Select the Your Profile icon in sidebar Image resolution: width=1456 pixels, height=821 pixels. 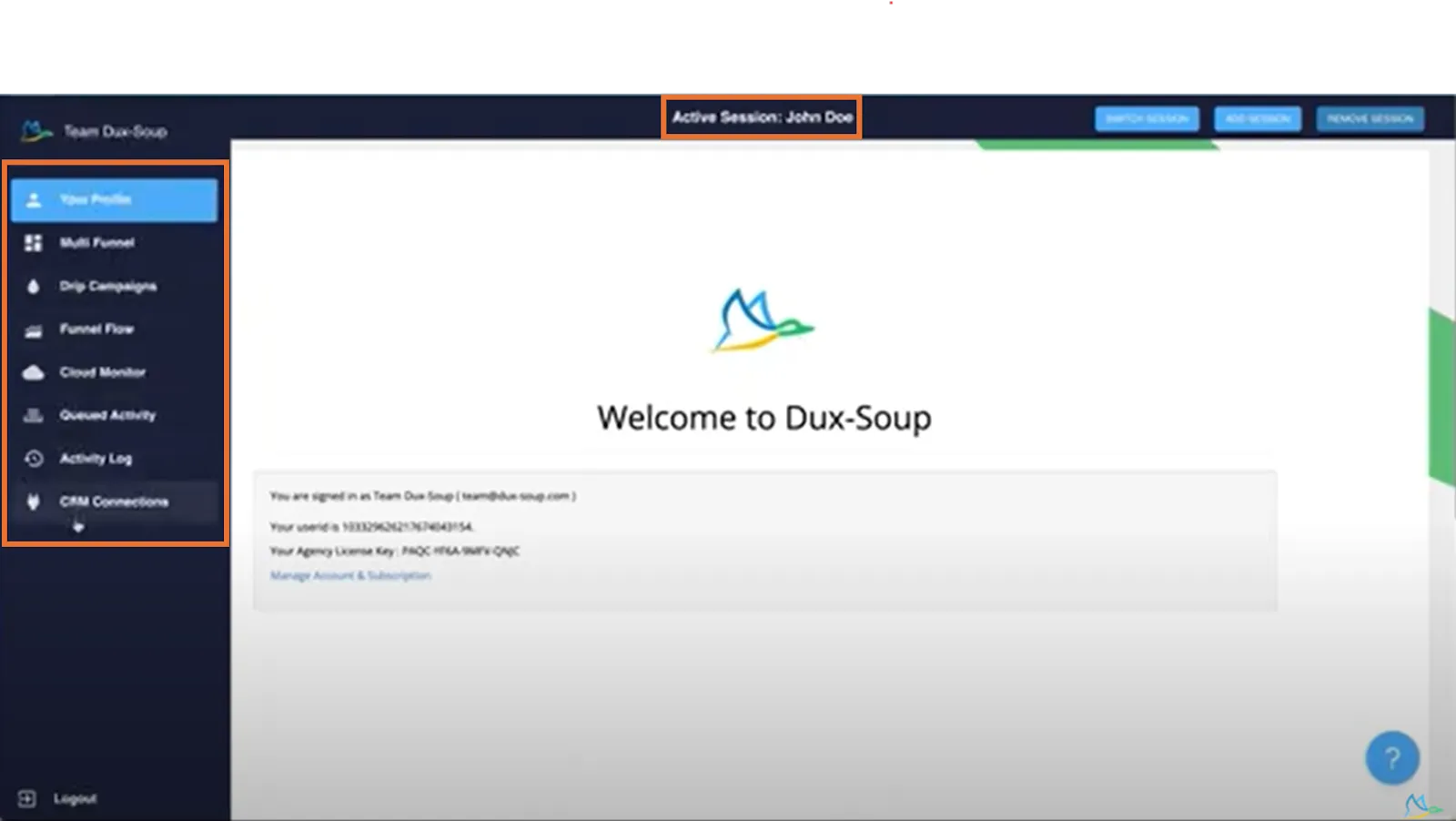click(33, 199)
